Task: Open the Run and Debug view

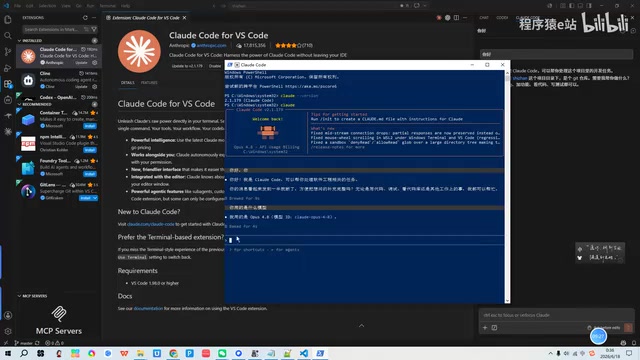Action: coord(8,68)
